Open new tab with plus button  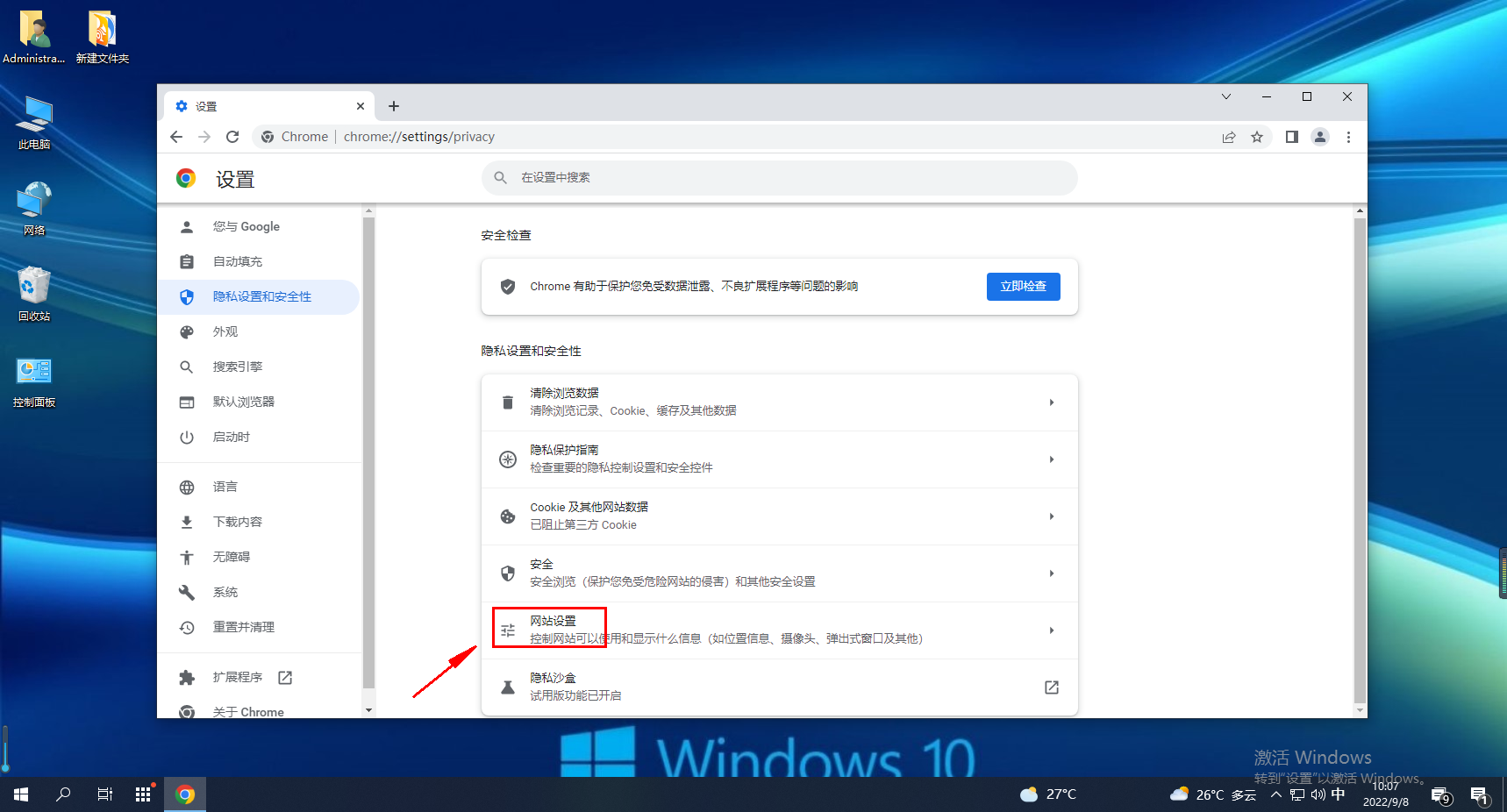click(x=394, y=106)
